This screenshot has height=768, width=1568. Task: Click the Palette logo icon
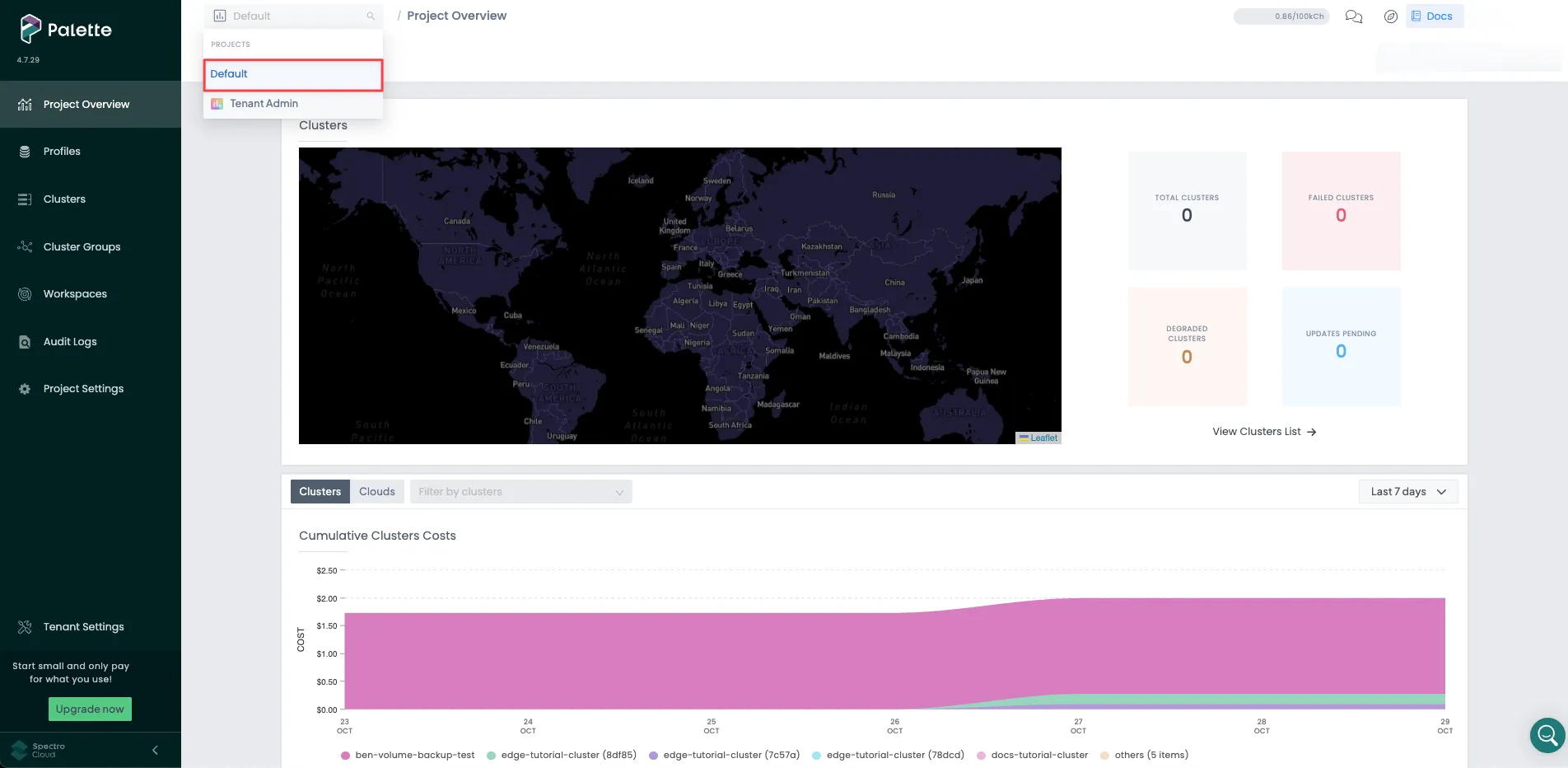point(30,29)
